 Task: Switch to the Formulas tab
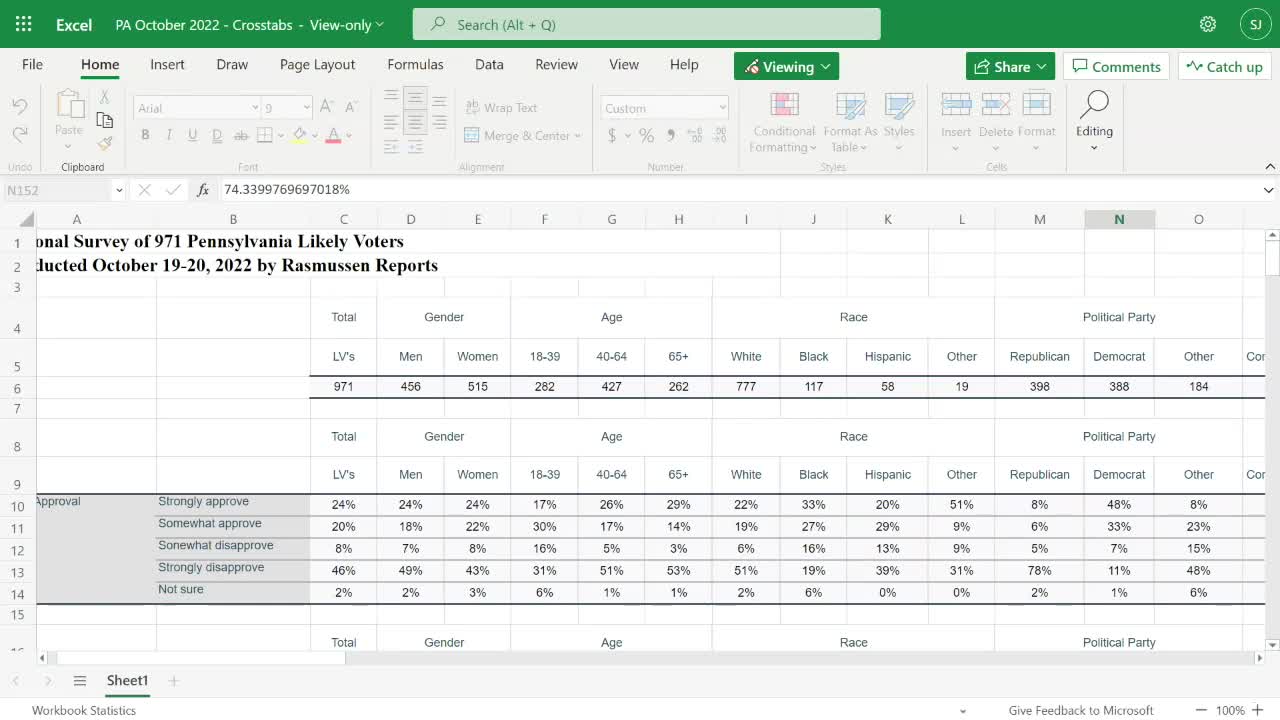(415, 64)
